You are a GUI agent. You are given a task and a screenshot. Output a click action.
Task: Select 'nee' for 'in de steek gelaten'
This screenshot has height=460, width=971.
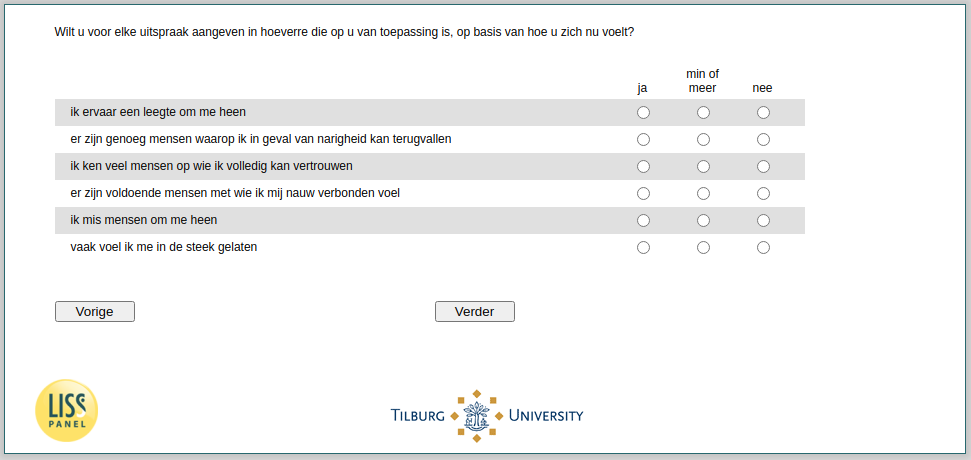click(x=764, y=248)
